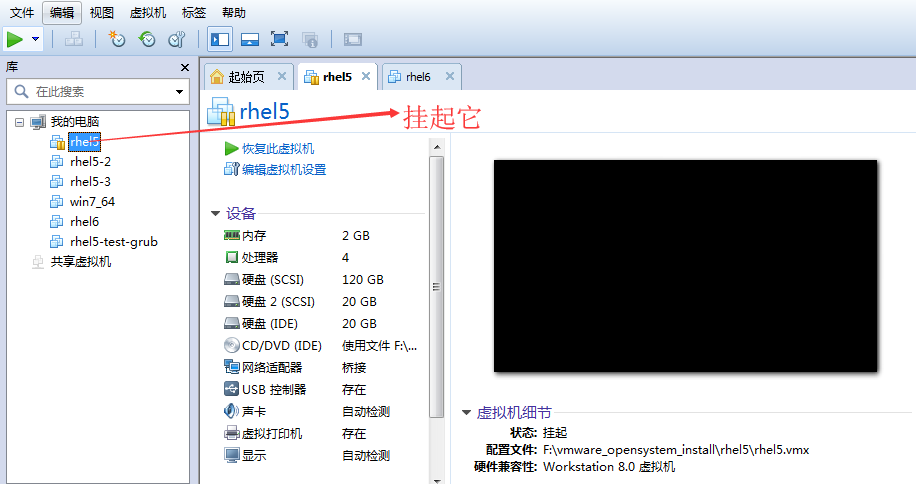The image size is (916, 484).
Task: Click the 显示 display device icon
Action: pyautogui.click(x=232, y=455)
